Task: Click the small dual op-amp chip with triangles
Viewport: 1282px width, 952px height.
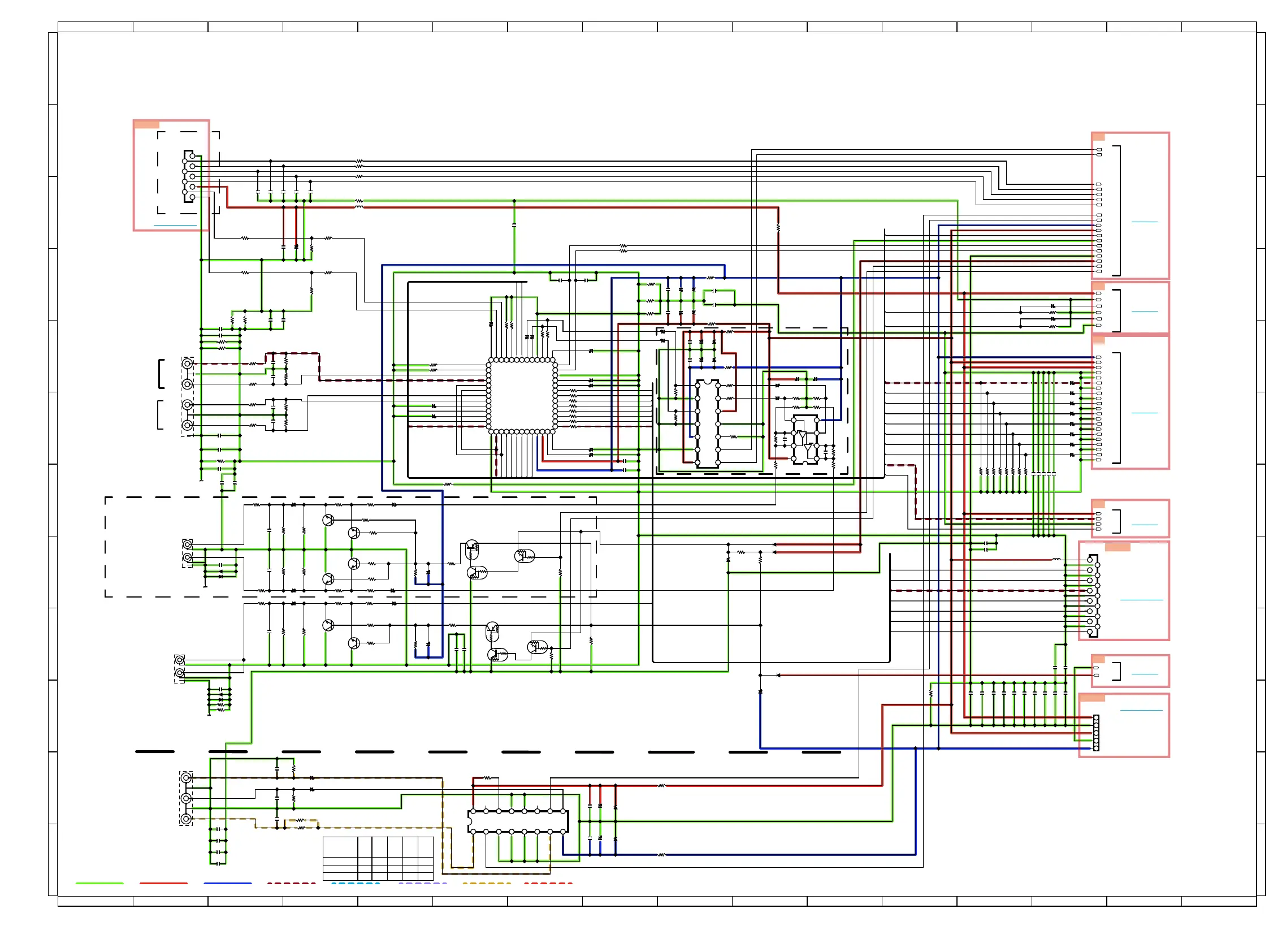Action: 805,439
